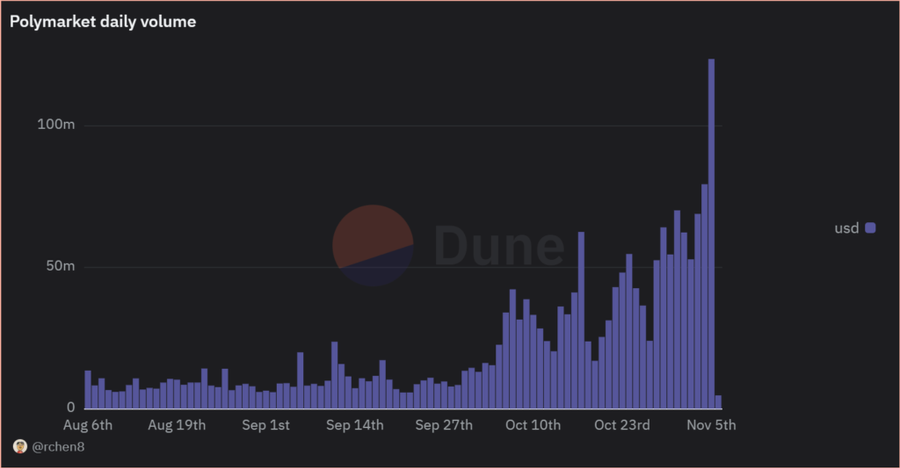Click the last small bar after Nov 5th
The image size is (900, 468).
coord(718,402)
